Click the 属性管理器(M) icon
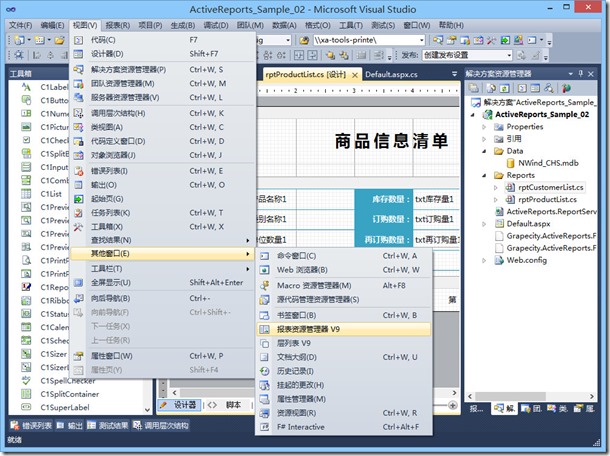Screen dimensions: 610x456 click(x=265, y=399)
